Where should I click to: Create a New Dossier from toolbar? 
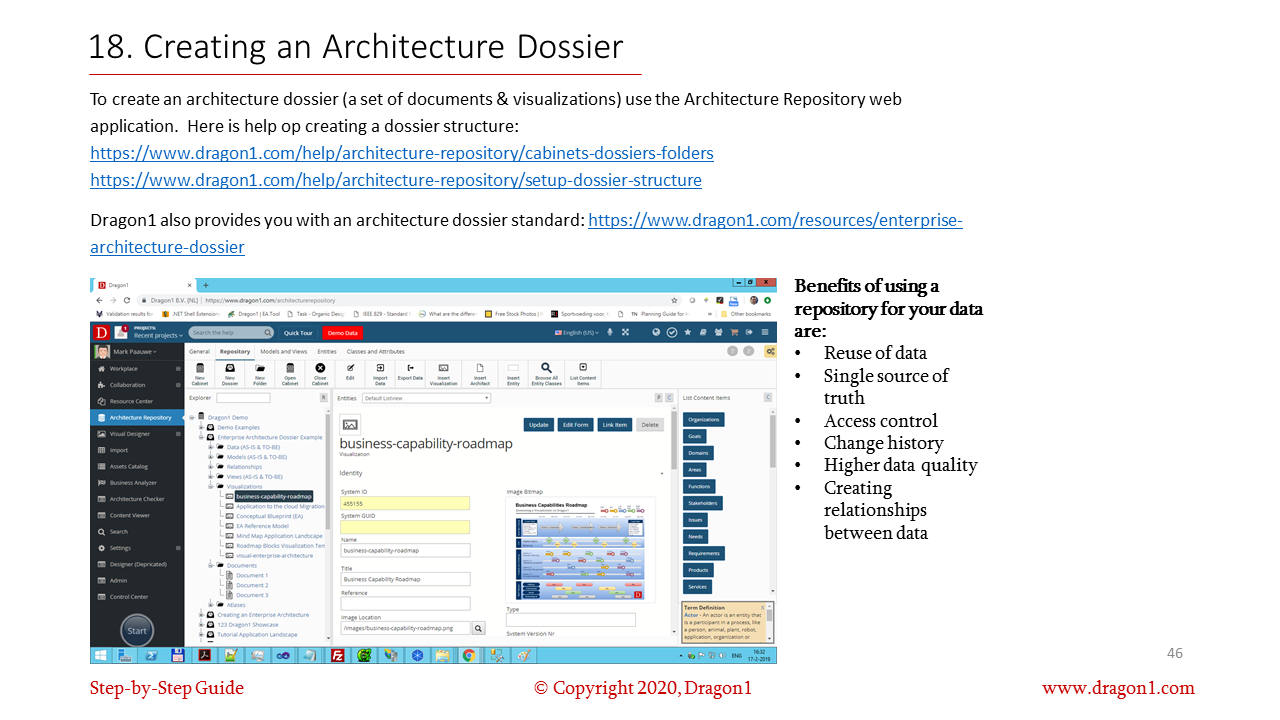[229, 372]
